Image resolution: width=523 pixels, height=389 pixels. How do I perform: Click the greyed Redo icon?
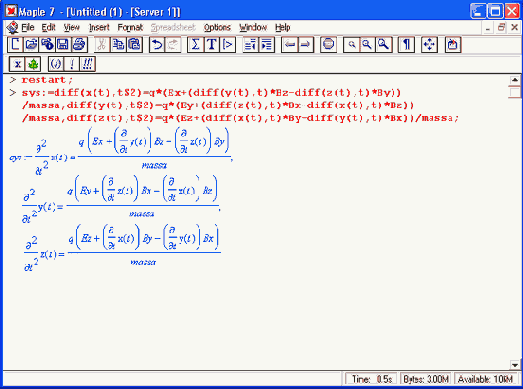point(173,45)
